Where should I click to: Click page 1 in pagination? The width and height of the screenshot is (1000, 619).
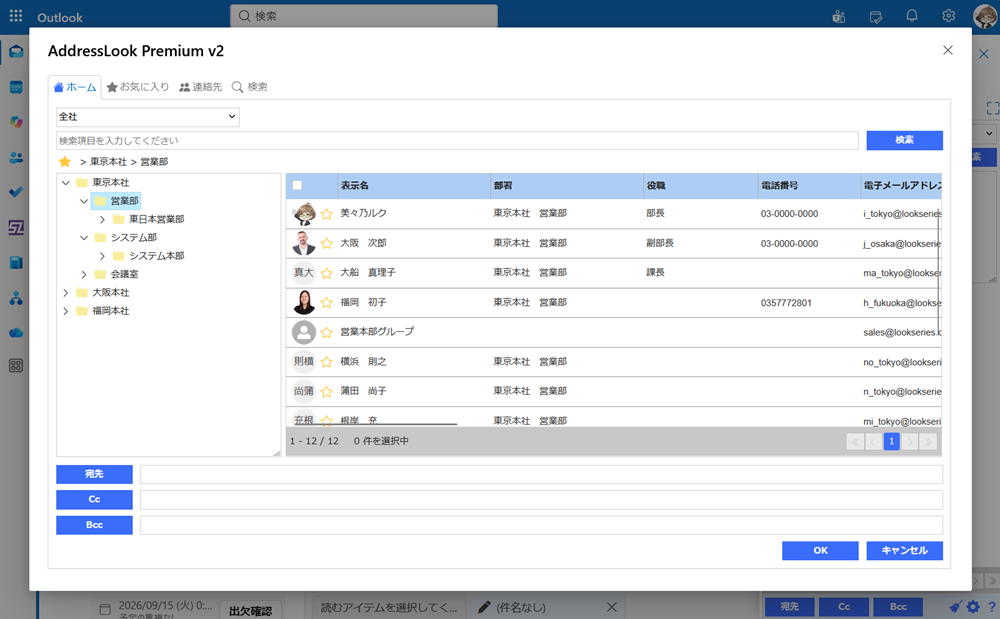[892, 441]
